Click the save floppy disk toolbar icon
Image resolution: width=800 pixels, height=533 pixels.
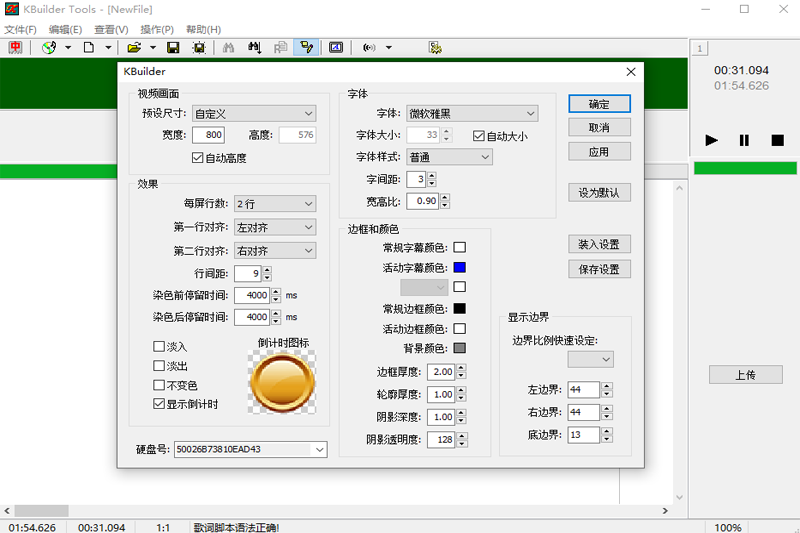tap(173, 47)
